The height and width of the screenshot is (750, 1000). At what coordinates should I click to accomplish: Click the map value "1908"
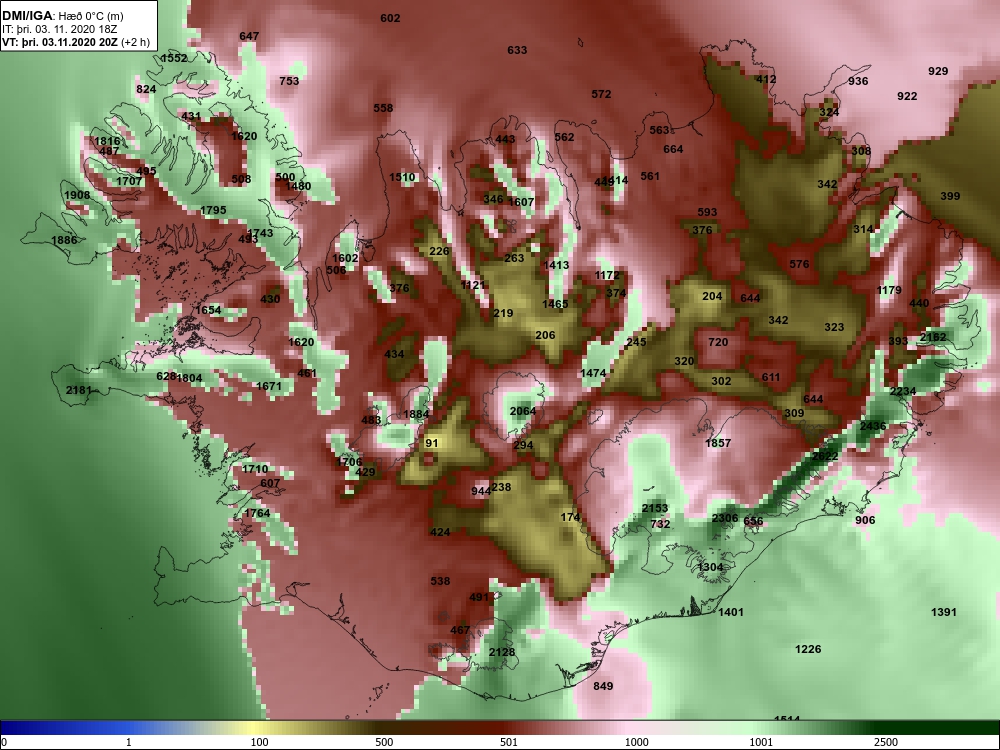77,195
